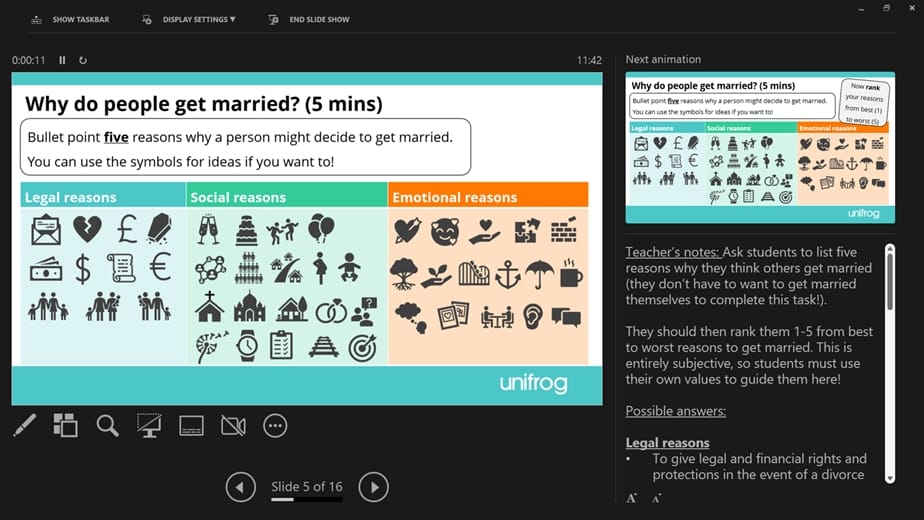Click the steaming coffee mug icon

point(571,273)
